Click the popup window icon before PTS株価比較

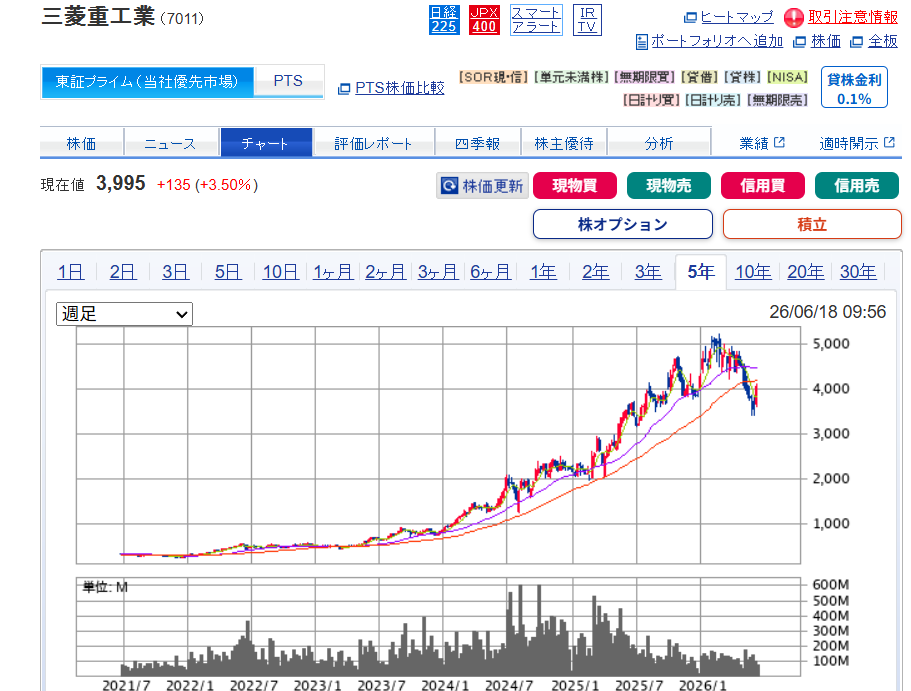(x=344, y=88)
